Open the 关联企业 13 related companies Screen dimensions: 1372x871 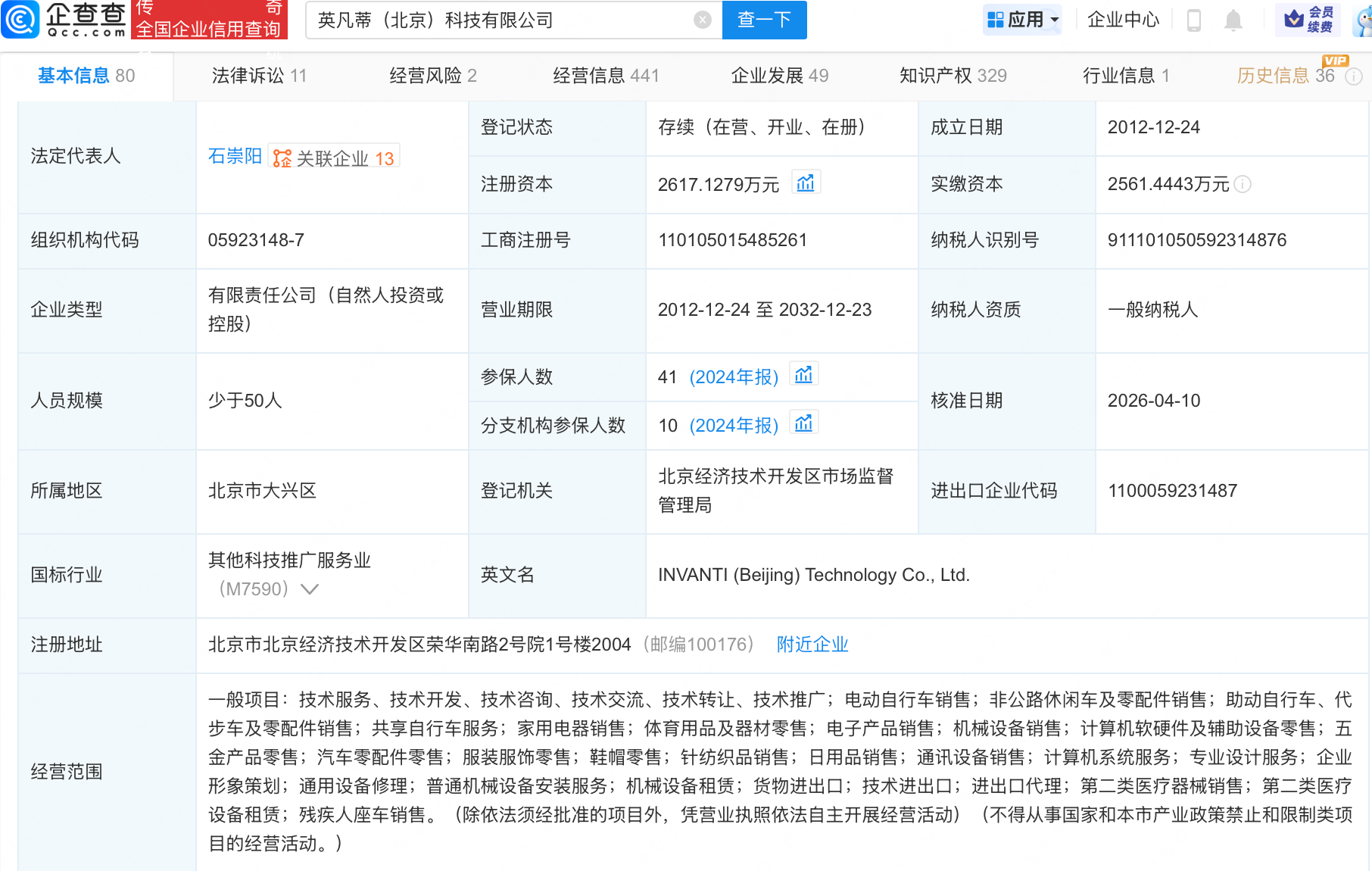pyautogui.click(x=334, y=158)
